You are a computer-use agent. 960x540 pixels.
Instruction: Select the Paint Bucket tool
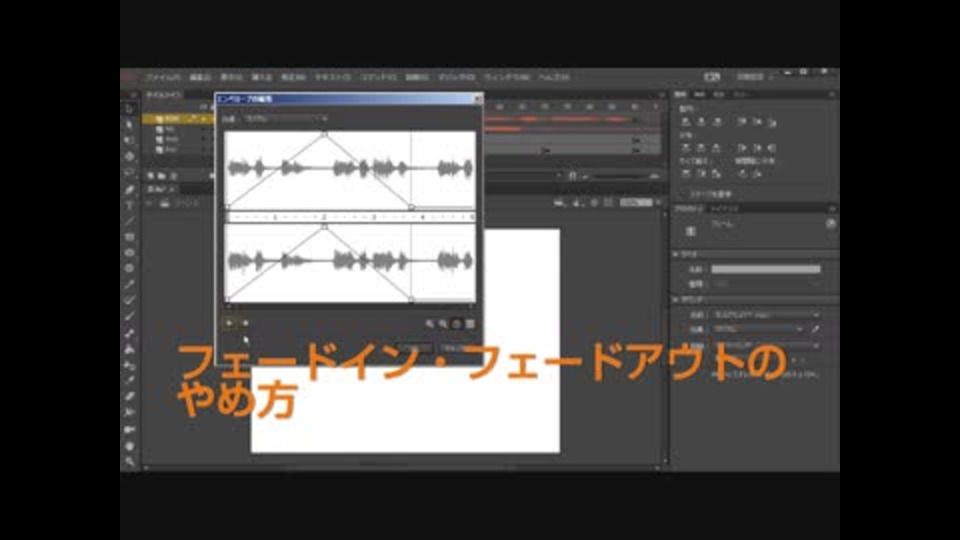coord(129,349)
